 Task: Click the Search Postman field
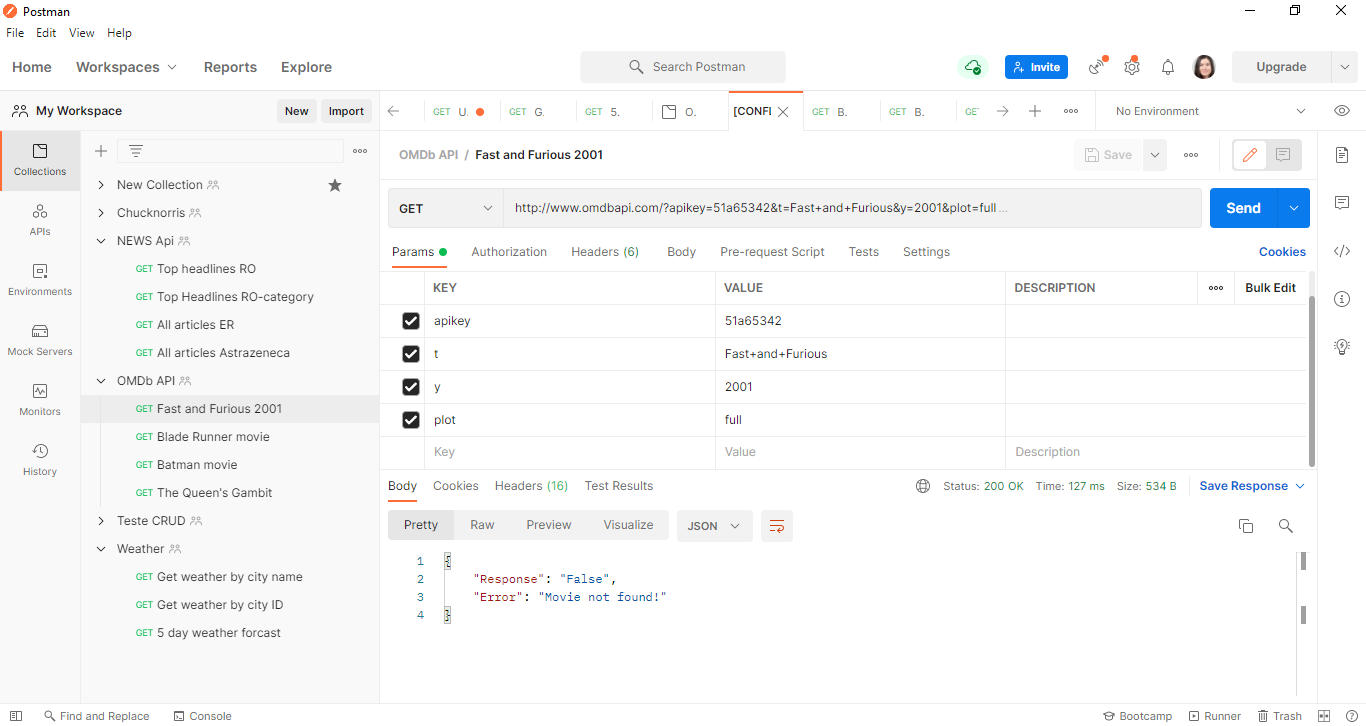[x=683, y=67]
